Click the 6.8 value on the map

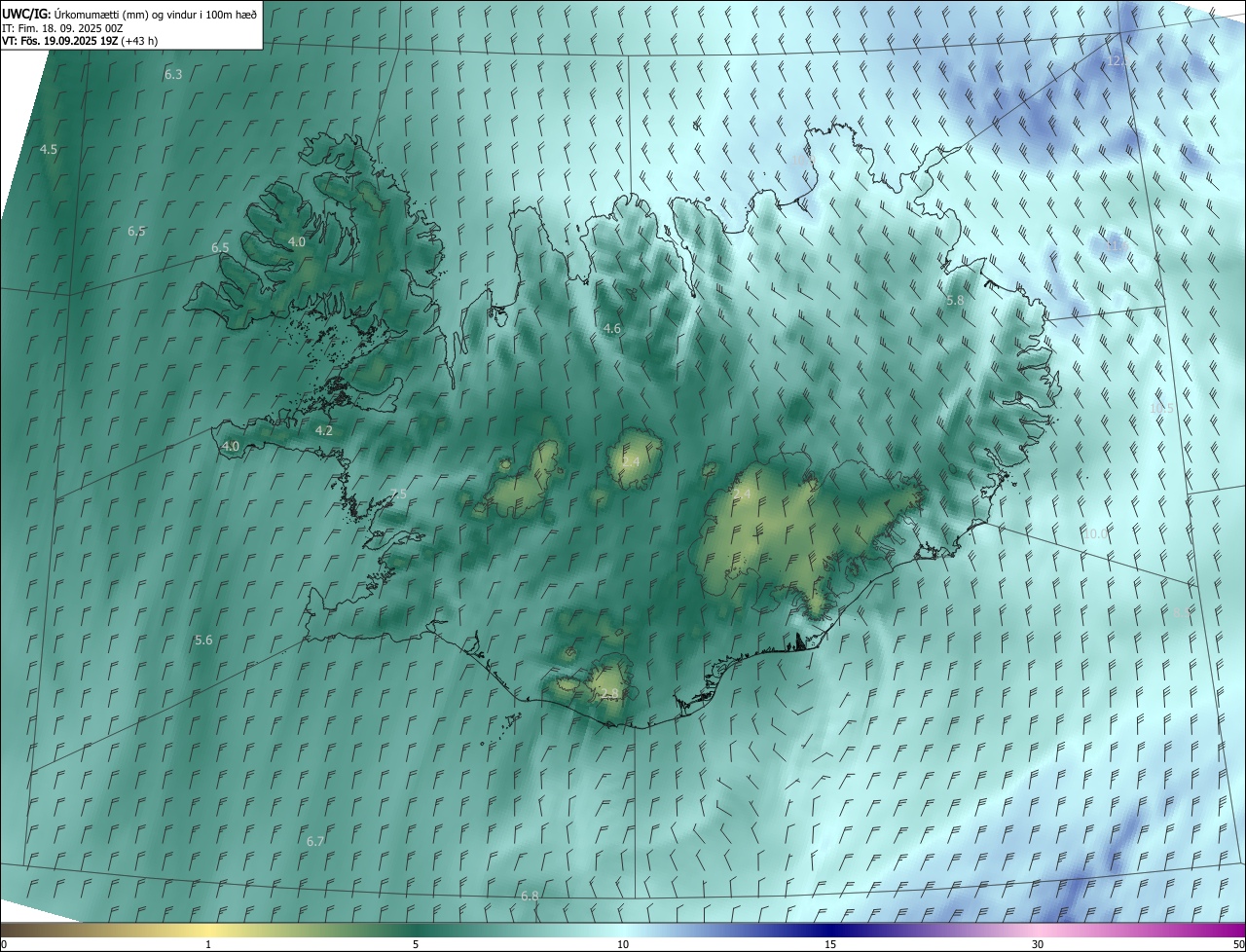pos(530,896)
